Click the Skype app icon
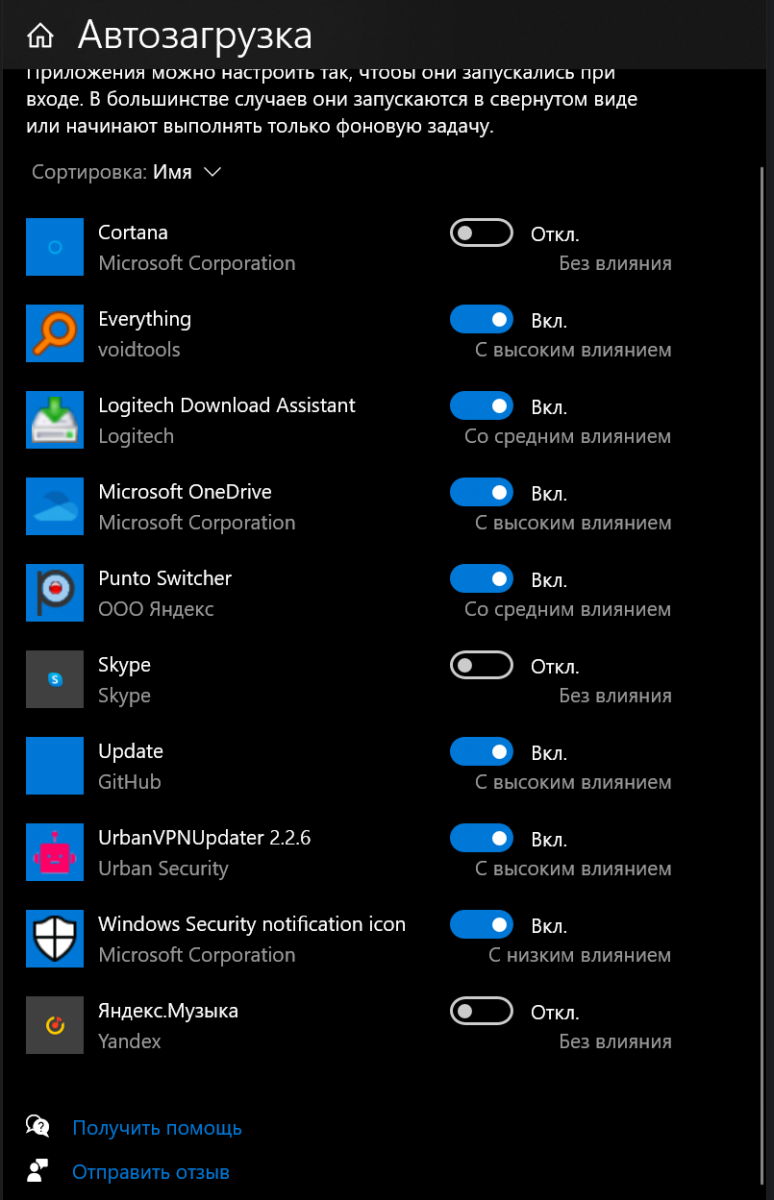774x1200 pixels. 55,680
